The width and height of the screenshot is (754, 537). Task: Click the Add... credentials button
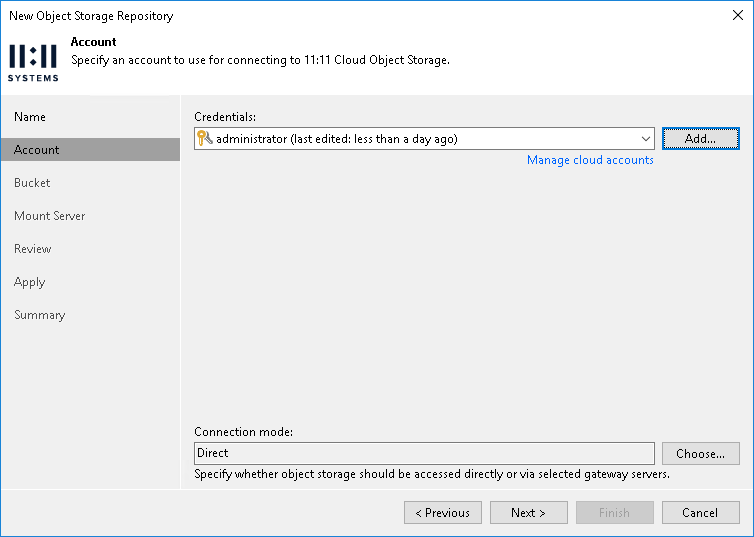pyautogui.click(x=701, y=138)
